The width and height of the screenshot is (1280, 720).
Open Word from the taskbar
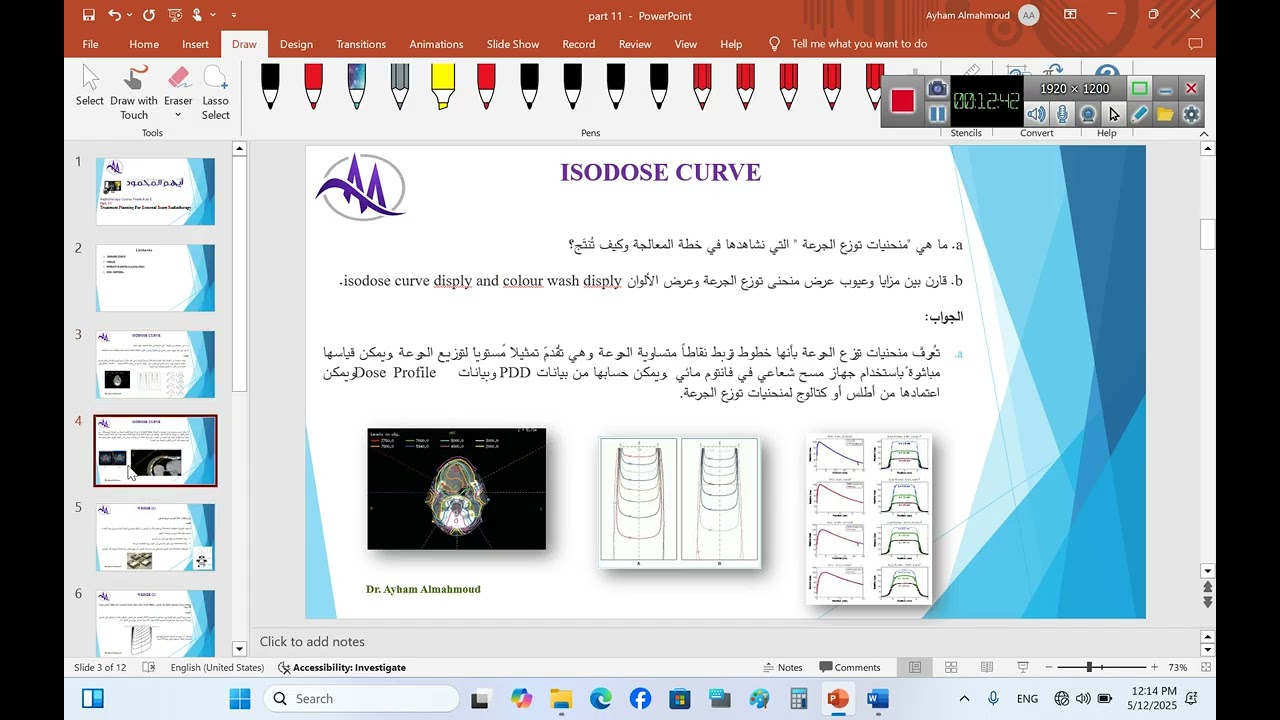click(x=877, y=699)
